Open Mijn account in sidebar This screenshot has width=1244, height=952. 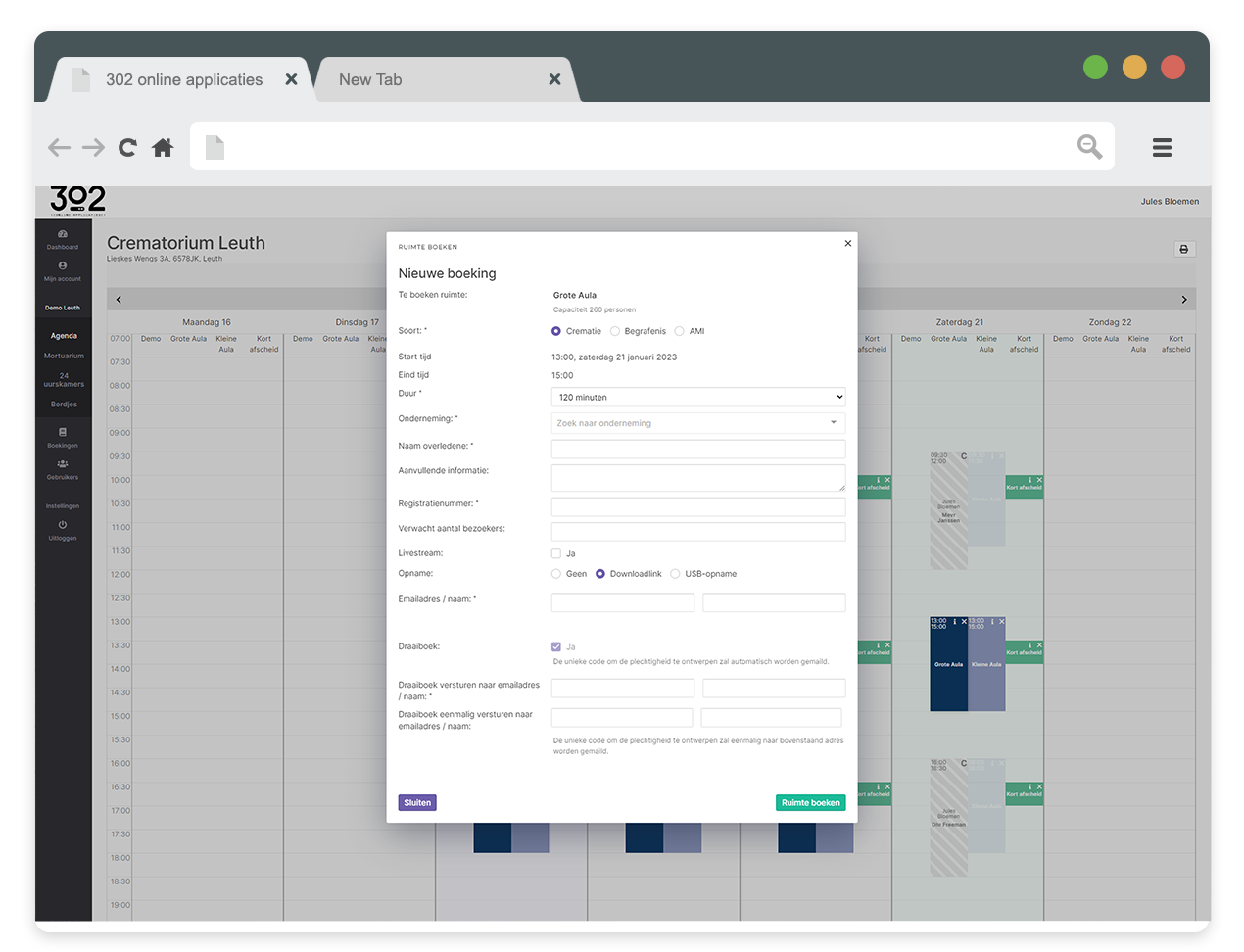[x=63, y=266]
